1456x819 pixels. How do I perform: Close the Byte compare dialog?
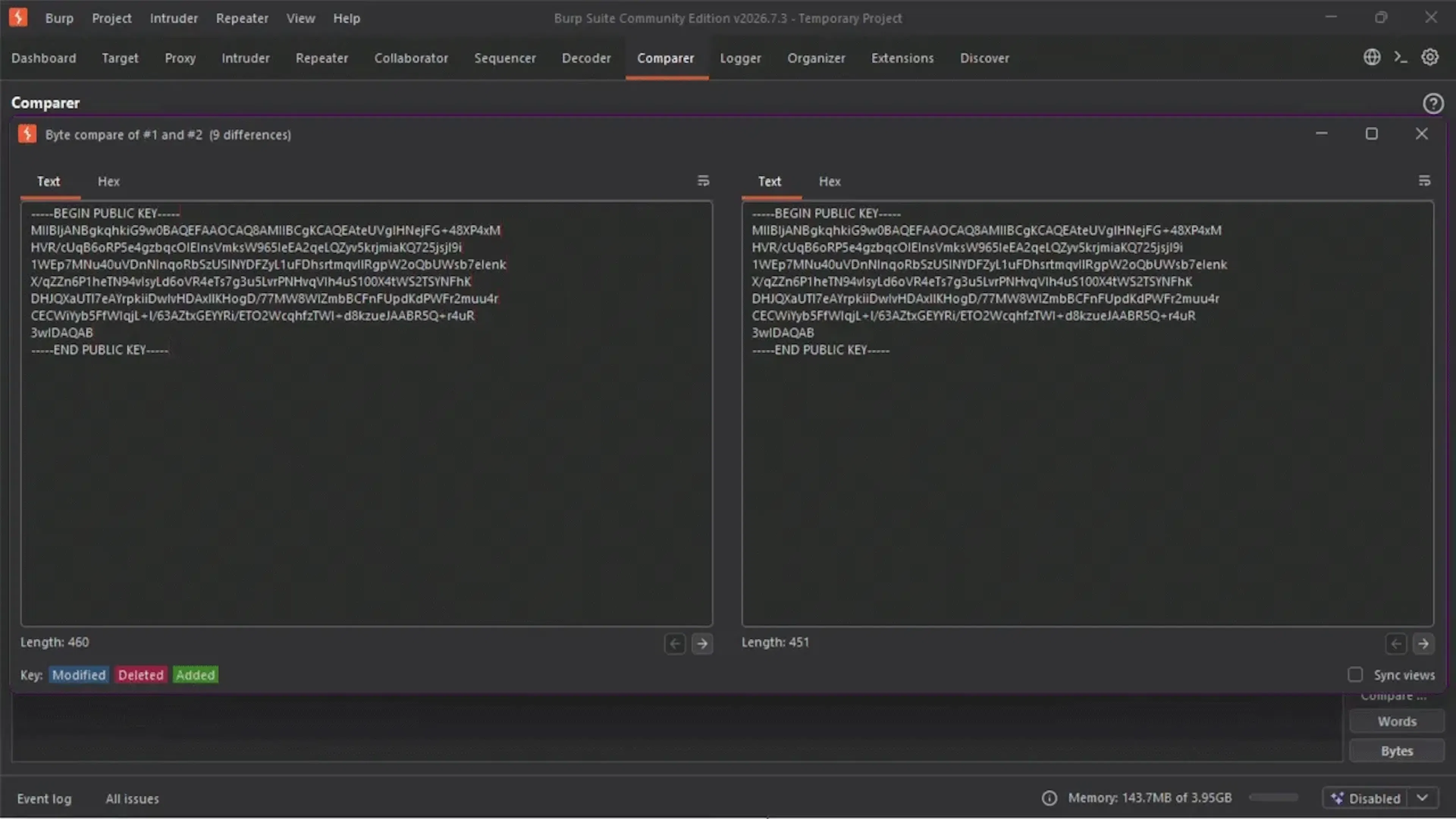(1421, 134)
